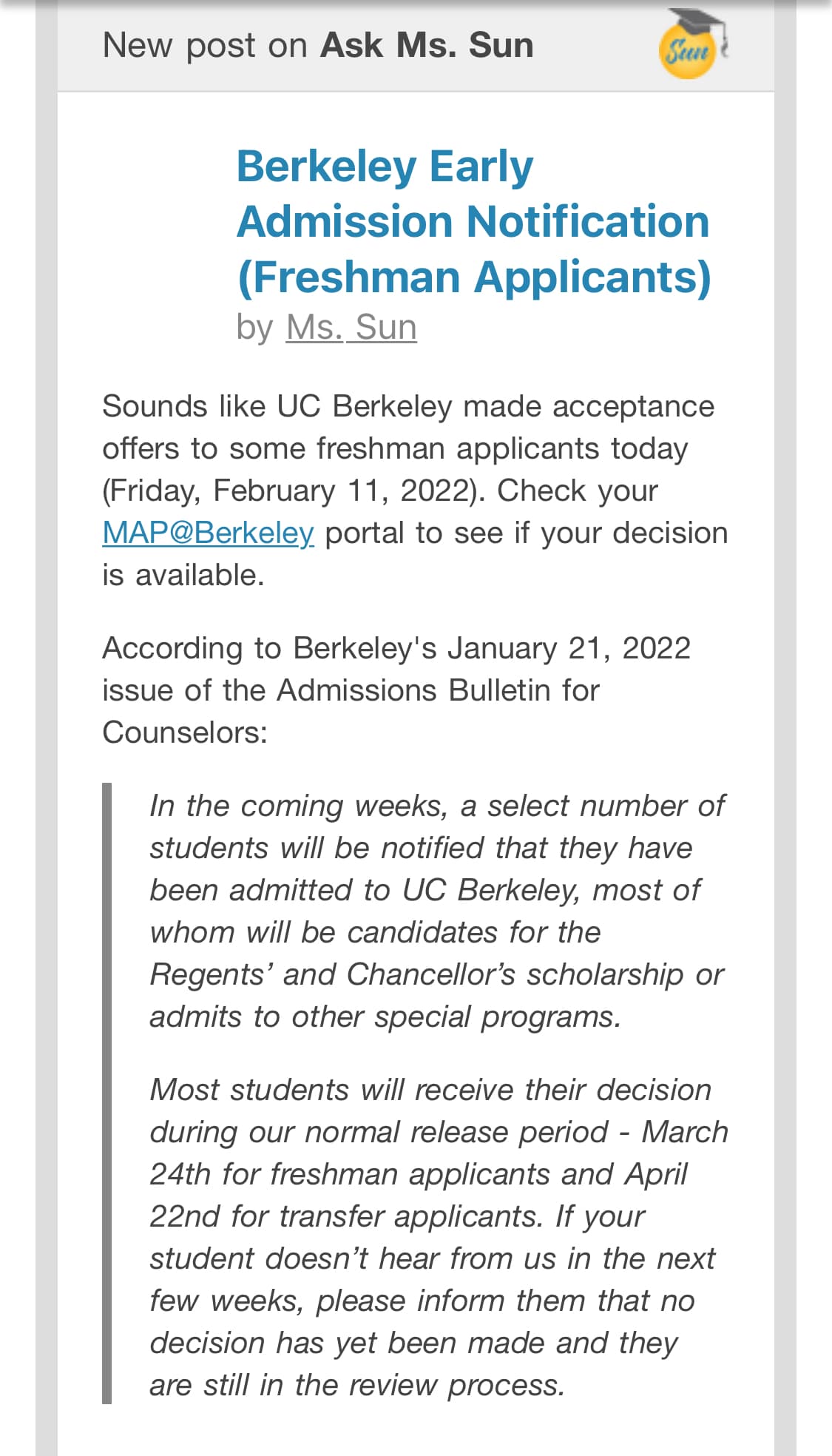Click the word "by" before the author
The image size is (832, 1456).
[x=254, y=327]
